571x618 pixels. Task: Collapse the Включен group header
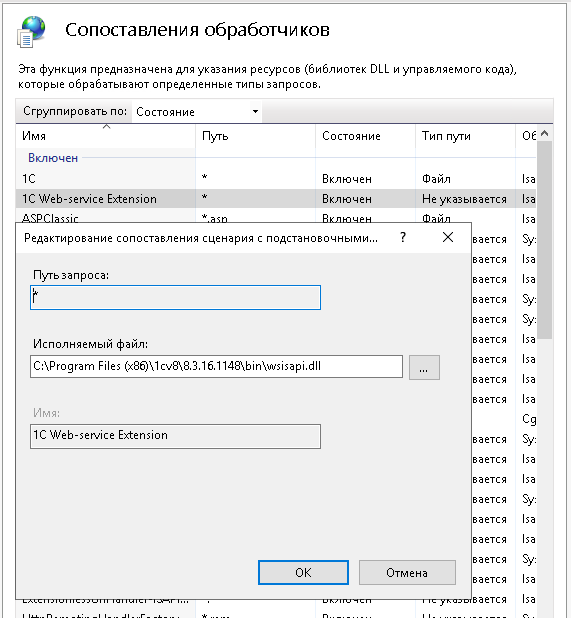pos(53,158)
